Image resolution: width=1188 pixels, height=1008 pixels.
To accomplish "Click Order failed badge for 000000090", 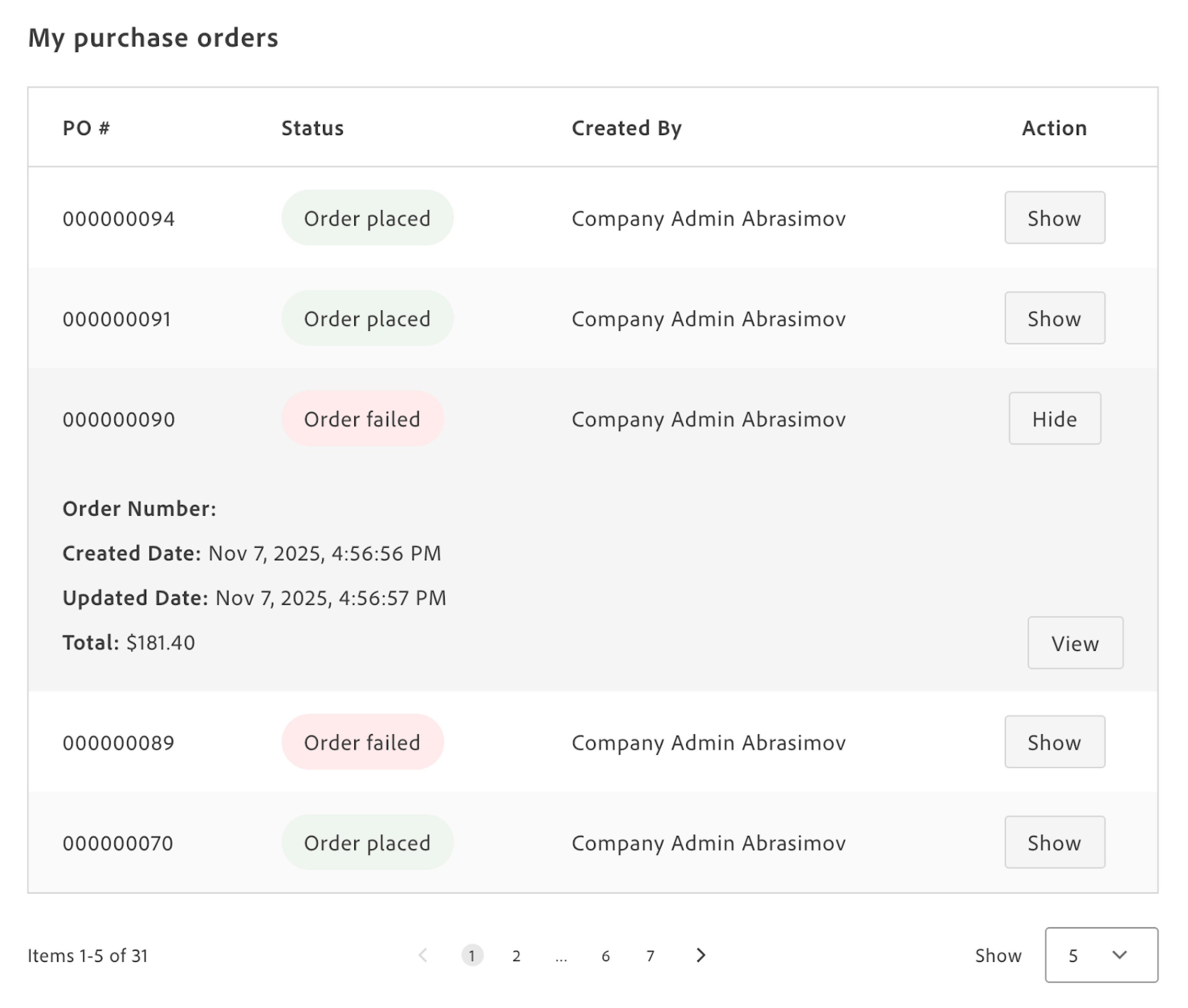I will (x=362, y=419).
